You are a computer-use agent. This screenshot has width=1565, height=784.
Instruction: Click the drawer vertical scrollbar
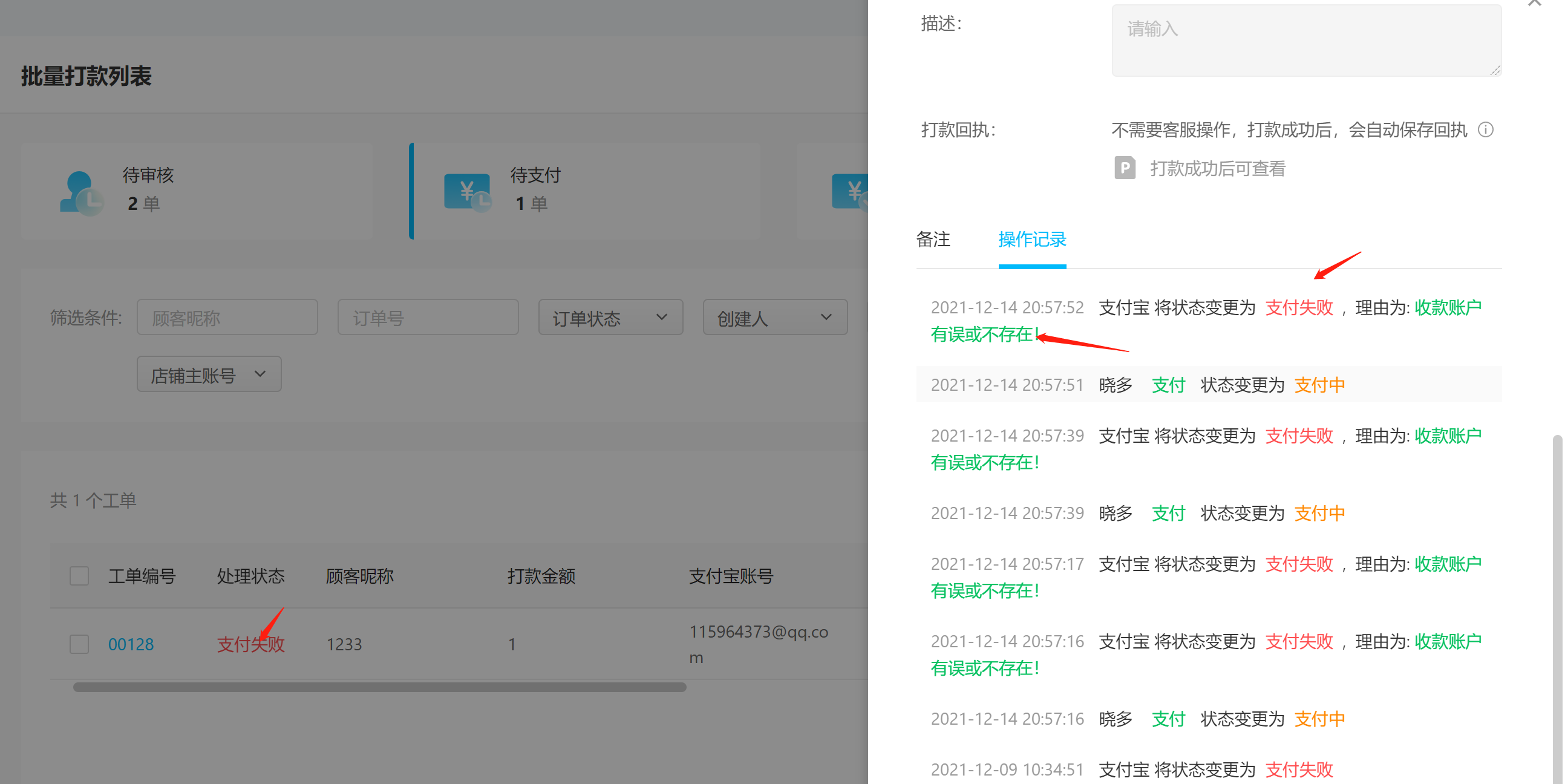point(1557,609)
